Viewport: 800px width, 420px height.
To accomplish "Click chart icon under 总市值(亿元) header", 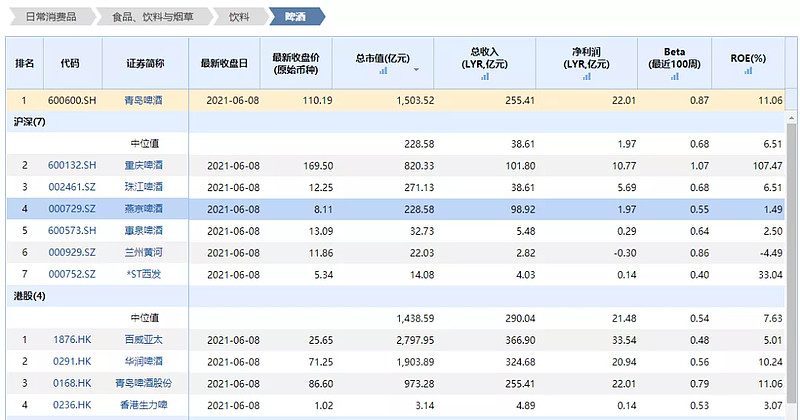I will (383, 70).
